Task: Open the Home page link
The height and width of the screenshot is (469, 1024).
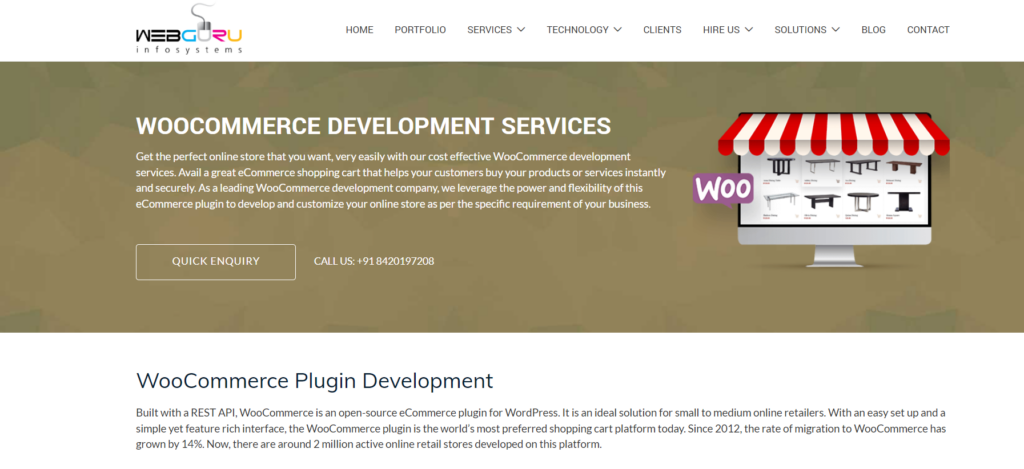Action: point(359,30)
